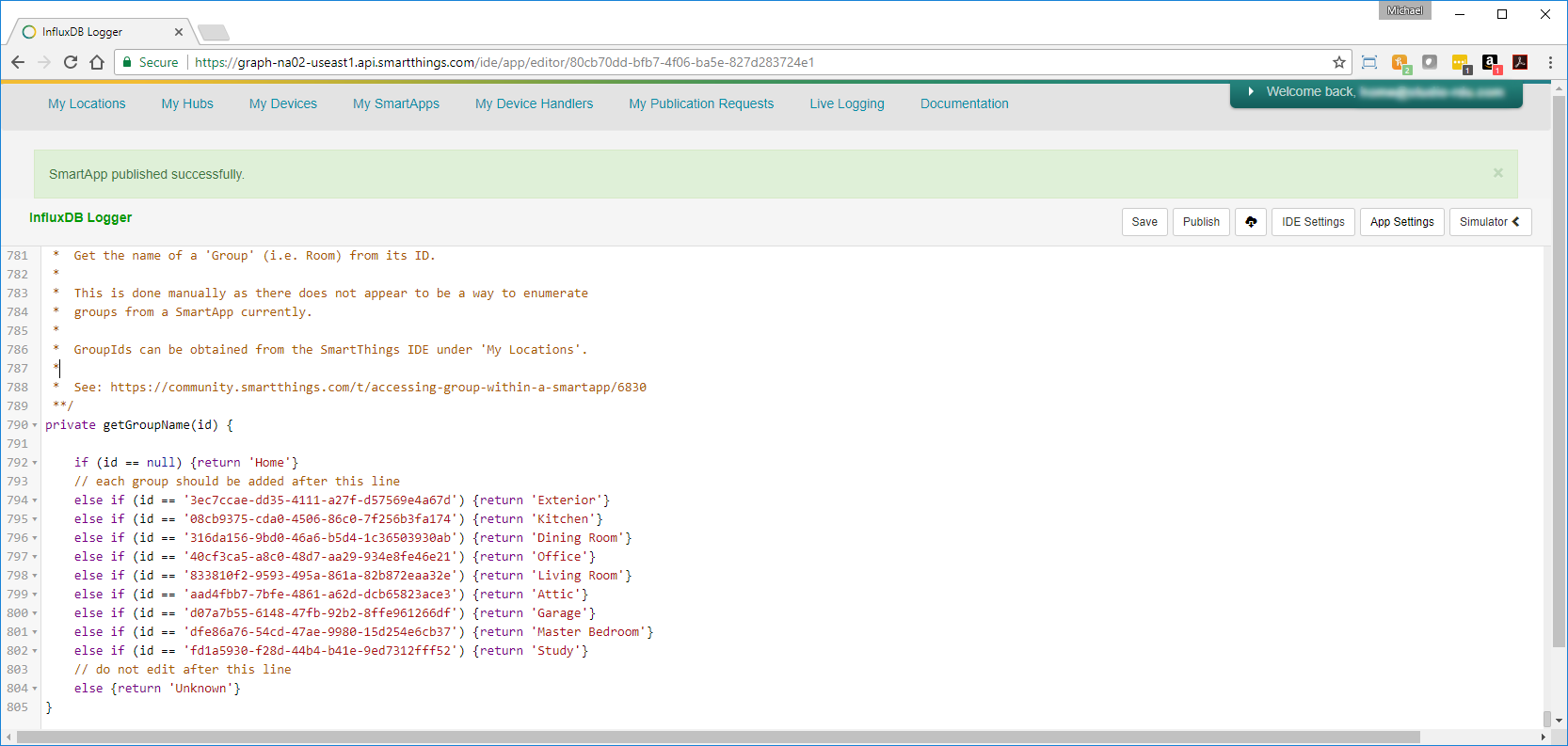1568x746 pixels.
Task: Click the screen capture extension icon
Action: tap(1369, 62)
